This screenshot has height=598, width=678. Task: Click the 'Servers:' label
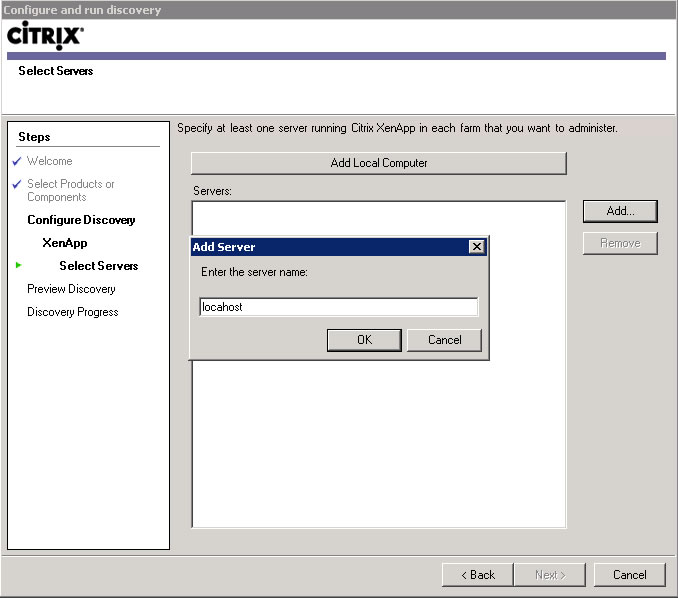[212, 191]
